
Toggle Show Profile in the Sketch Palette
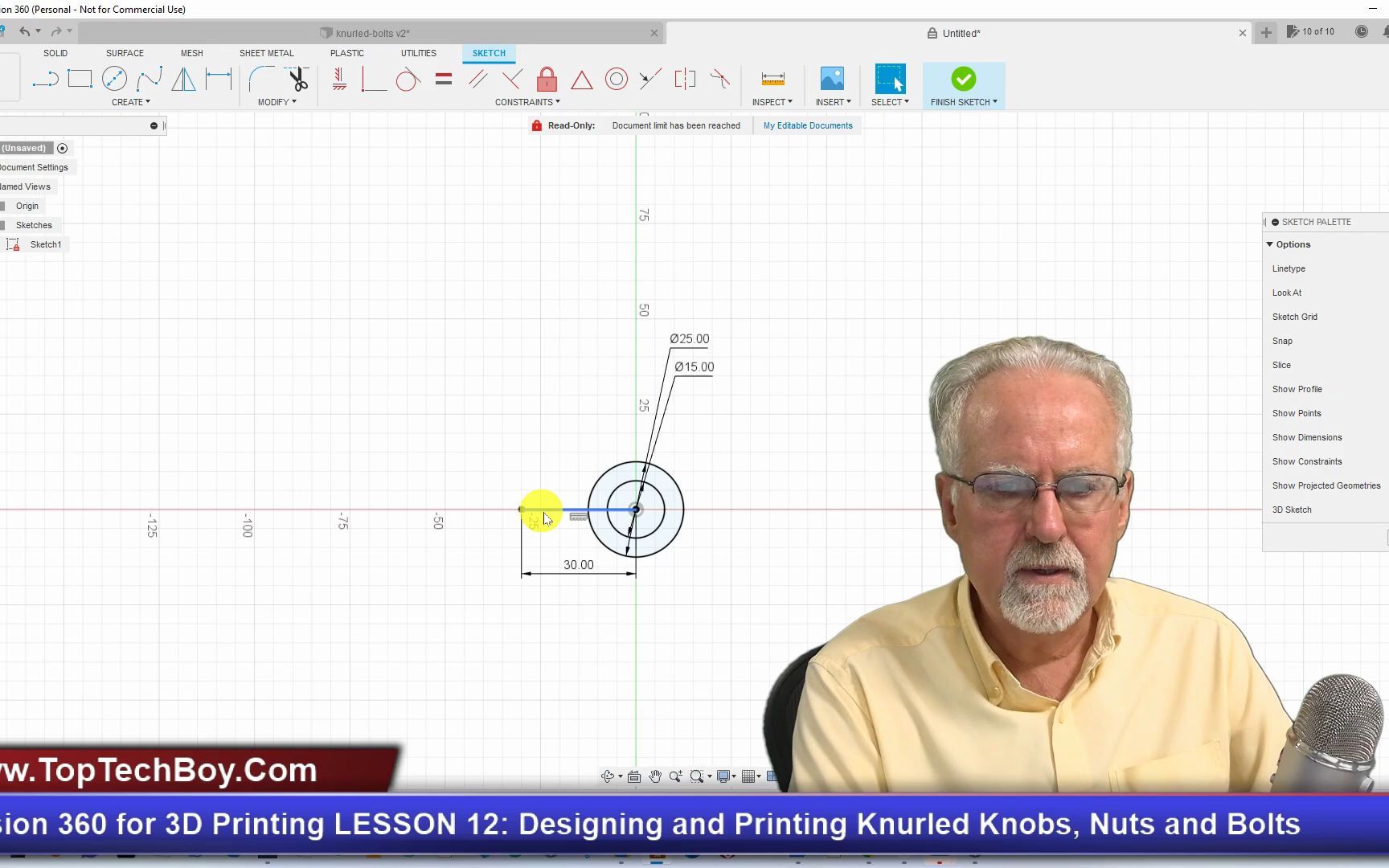[x=1297, y=389]
